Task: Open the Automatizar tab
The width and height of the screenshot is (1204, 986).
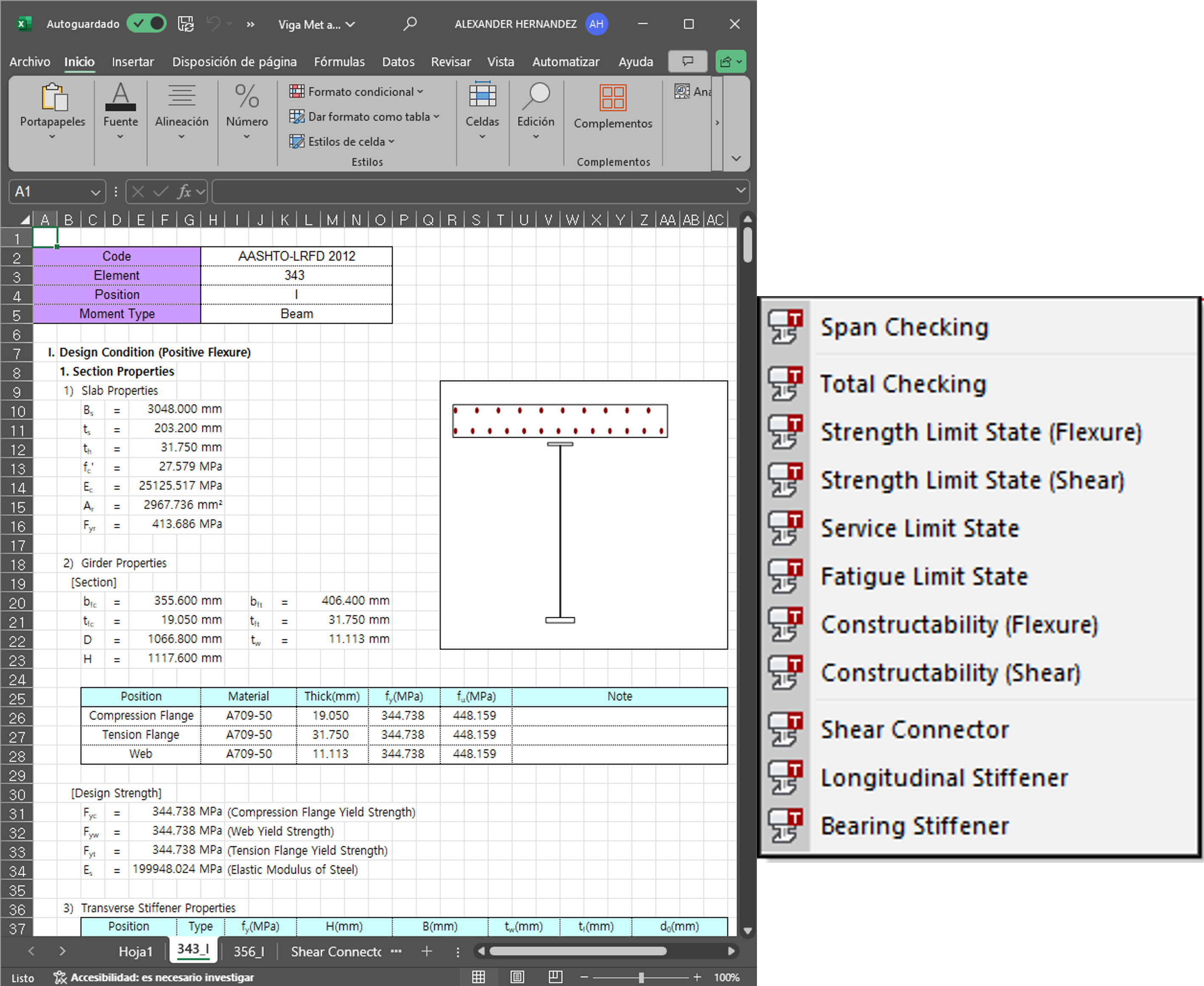Action: click(x=565, y=61)
